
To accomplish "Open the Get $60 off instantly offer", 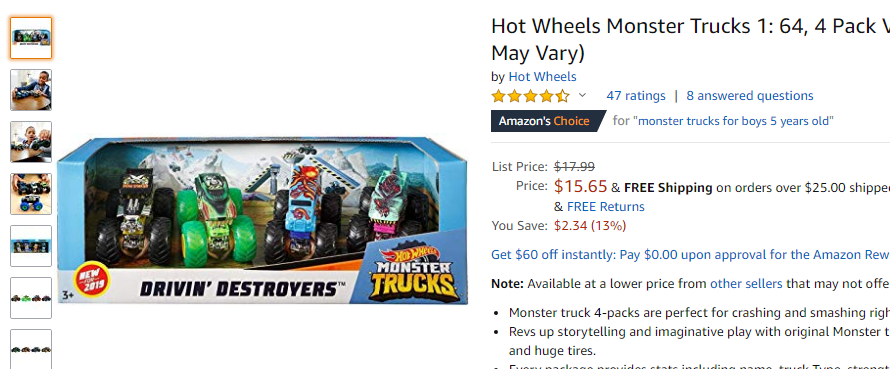I will click(x=690, y=255).
